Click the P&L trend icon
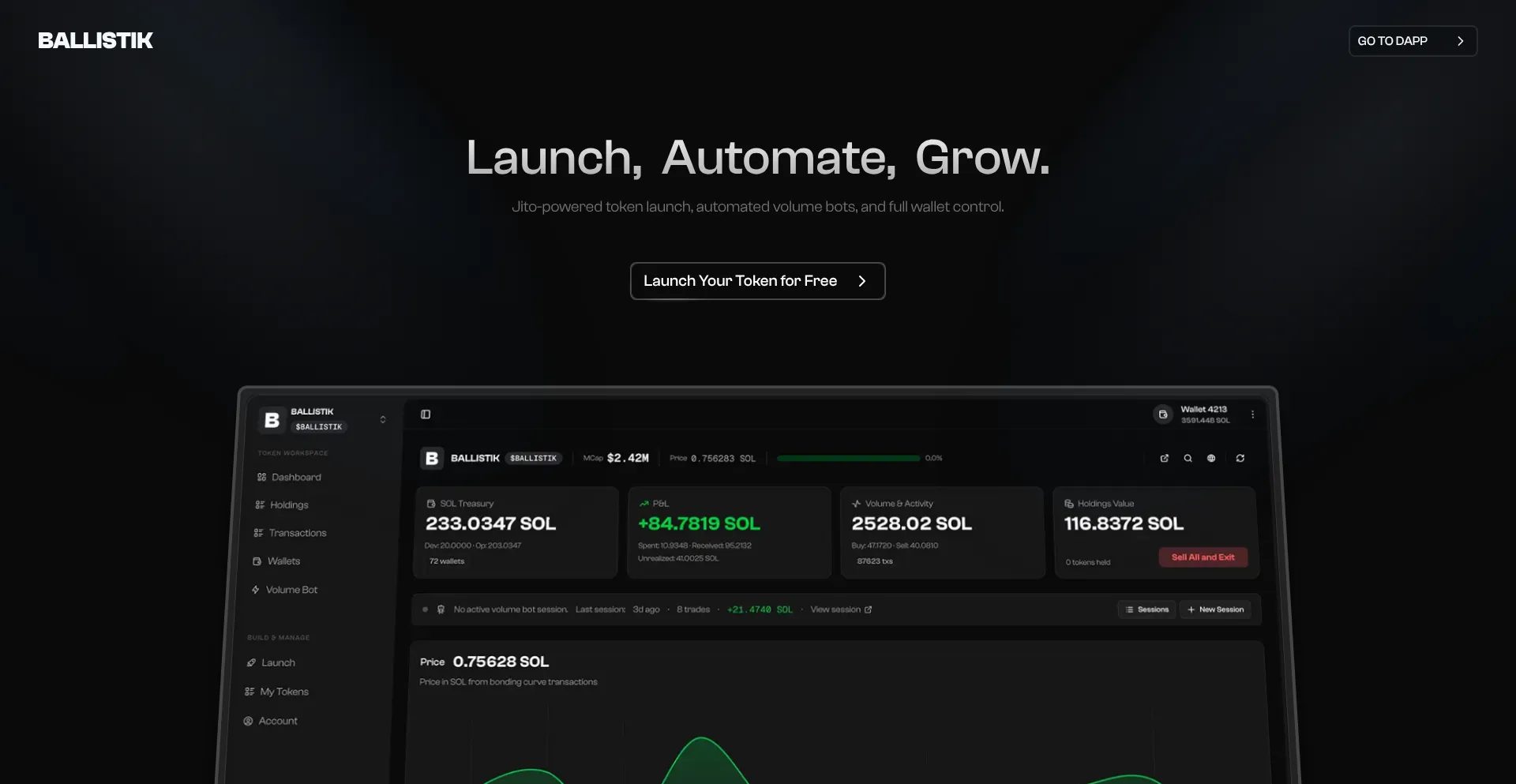The height and width of the screenshot is (784, 1516). (644, 504)
